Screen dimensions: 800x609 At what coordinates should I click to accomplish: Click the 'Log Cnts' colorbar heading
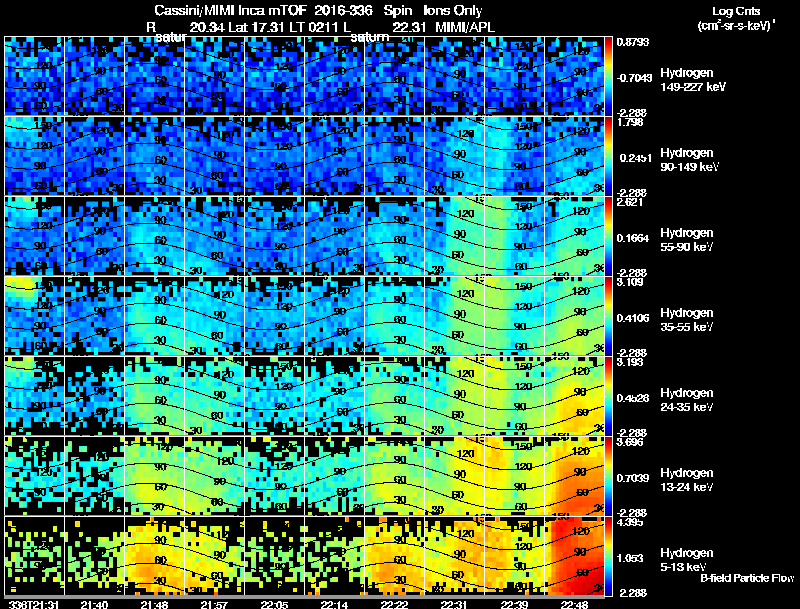736,11
